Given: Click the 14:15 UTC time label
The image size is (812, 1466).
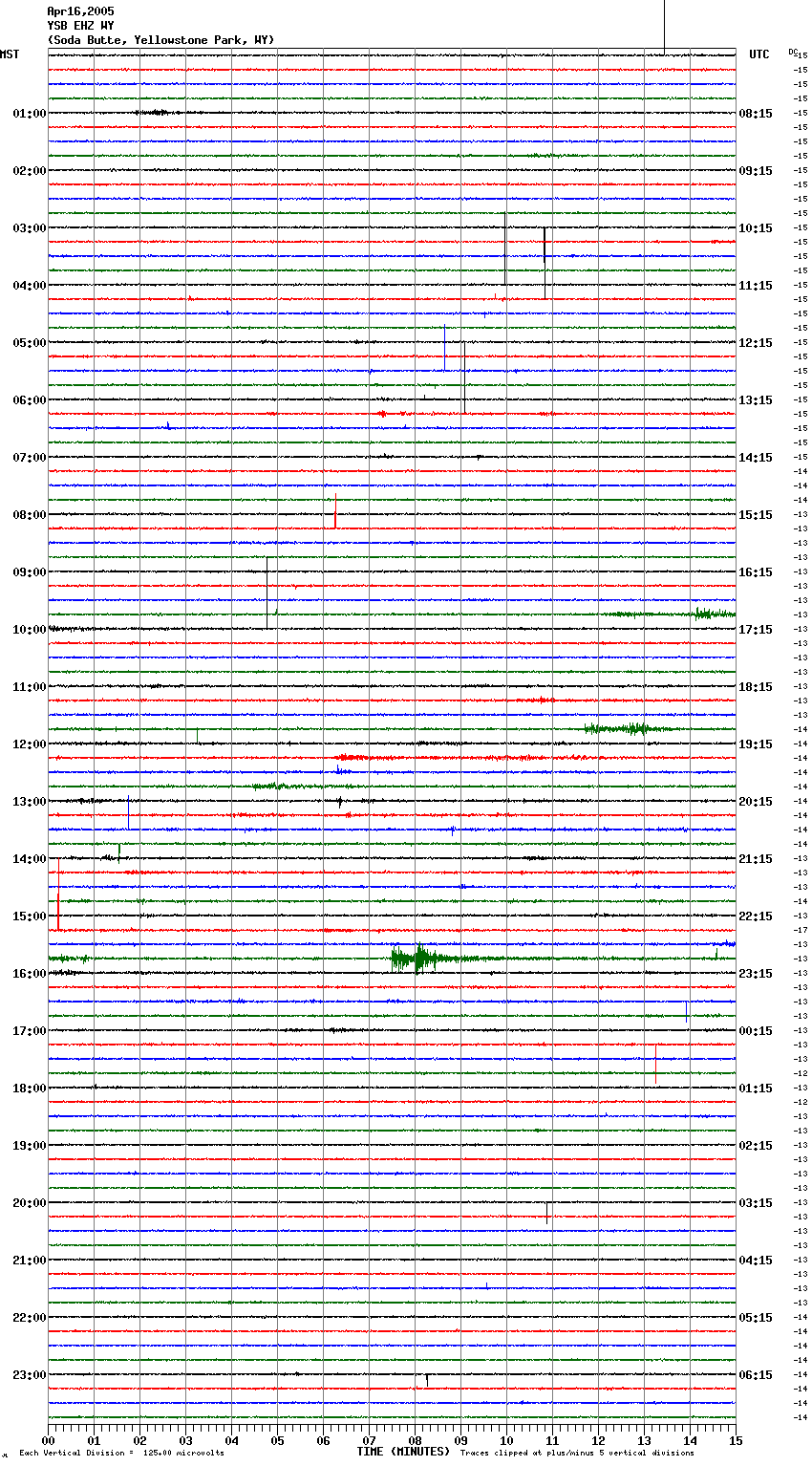Looking at the screenshot, I should pos(756,458).
